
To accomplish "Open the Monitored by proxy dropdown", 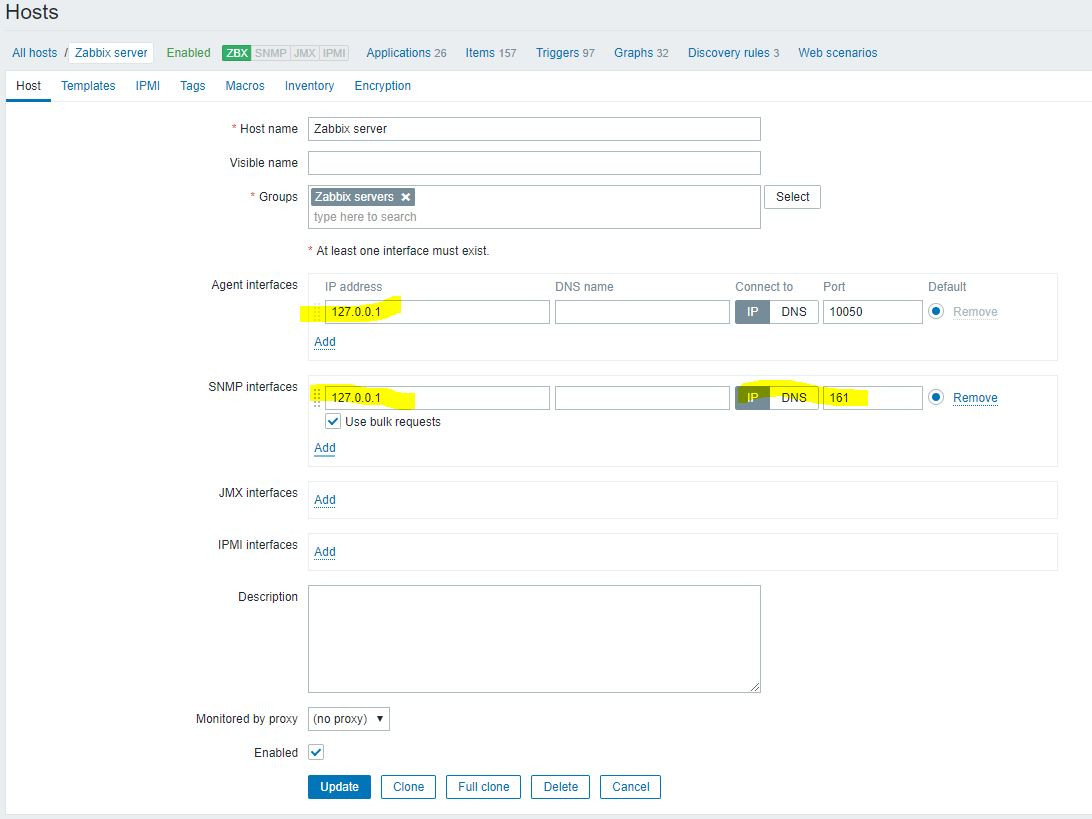I will click(348, 718).
